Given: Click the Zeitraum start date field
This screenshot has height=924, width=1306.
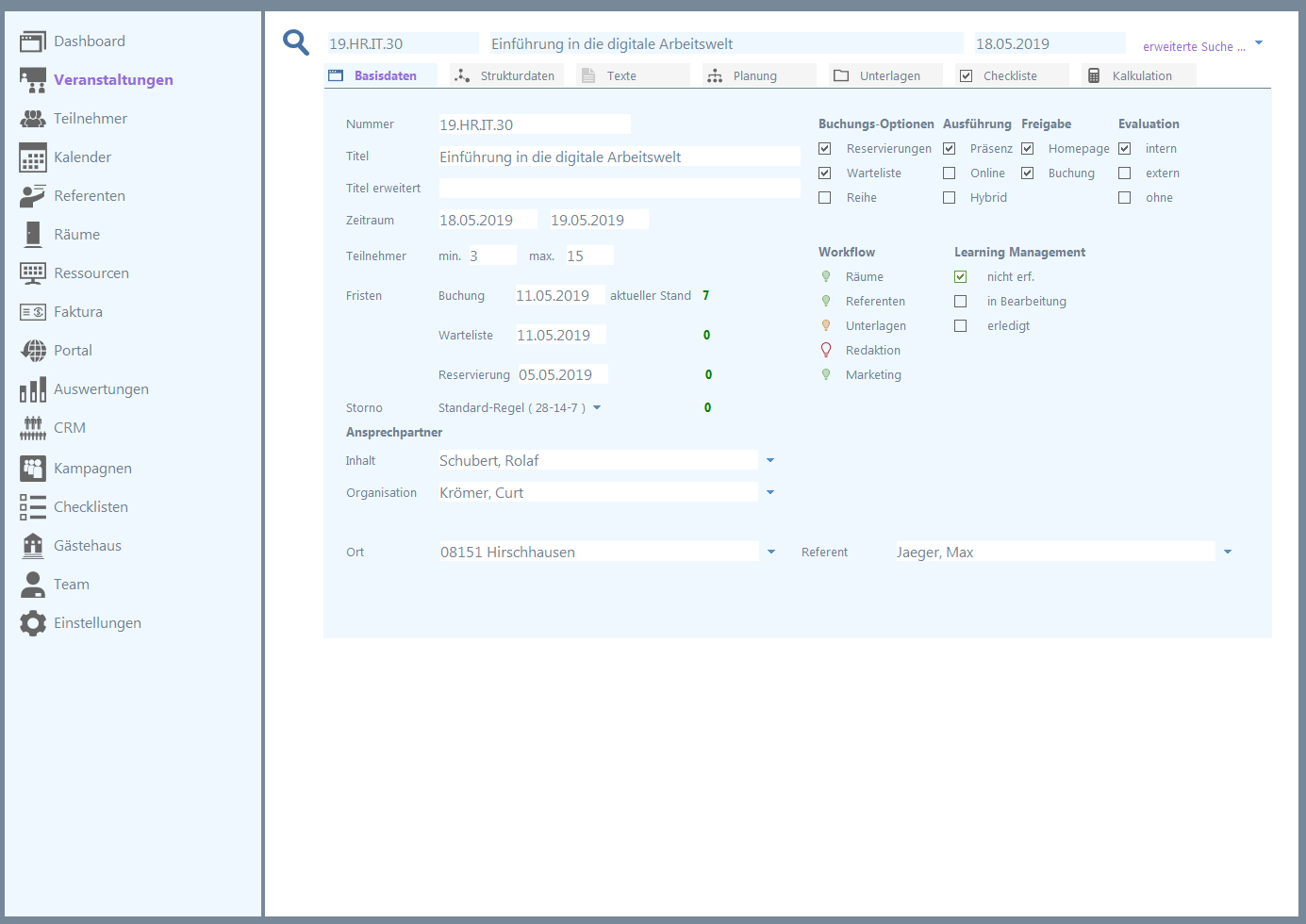Looking at the screenshot, I should (488, 220).
